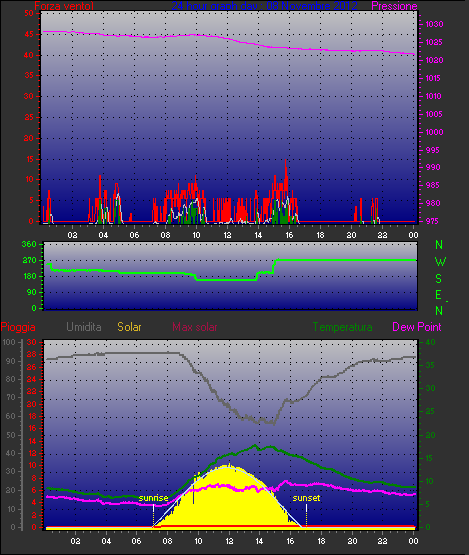Viewport: 469px width, 555px height.
Task: Select the 24 hour graph day title
Action: tap(264, 6)
